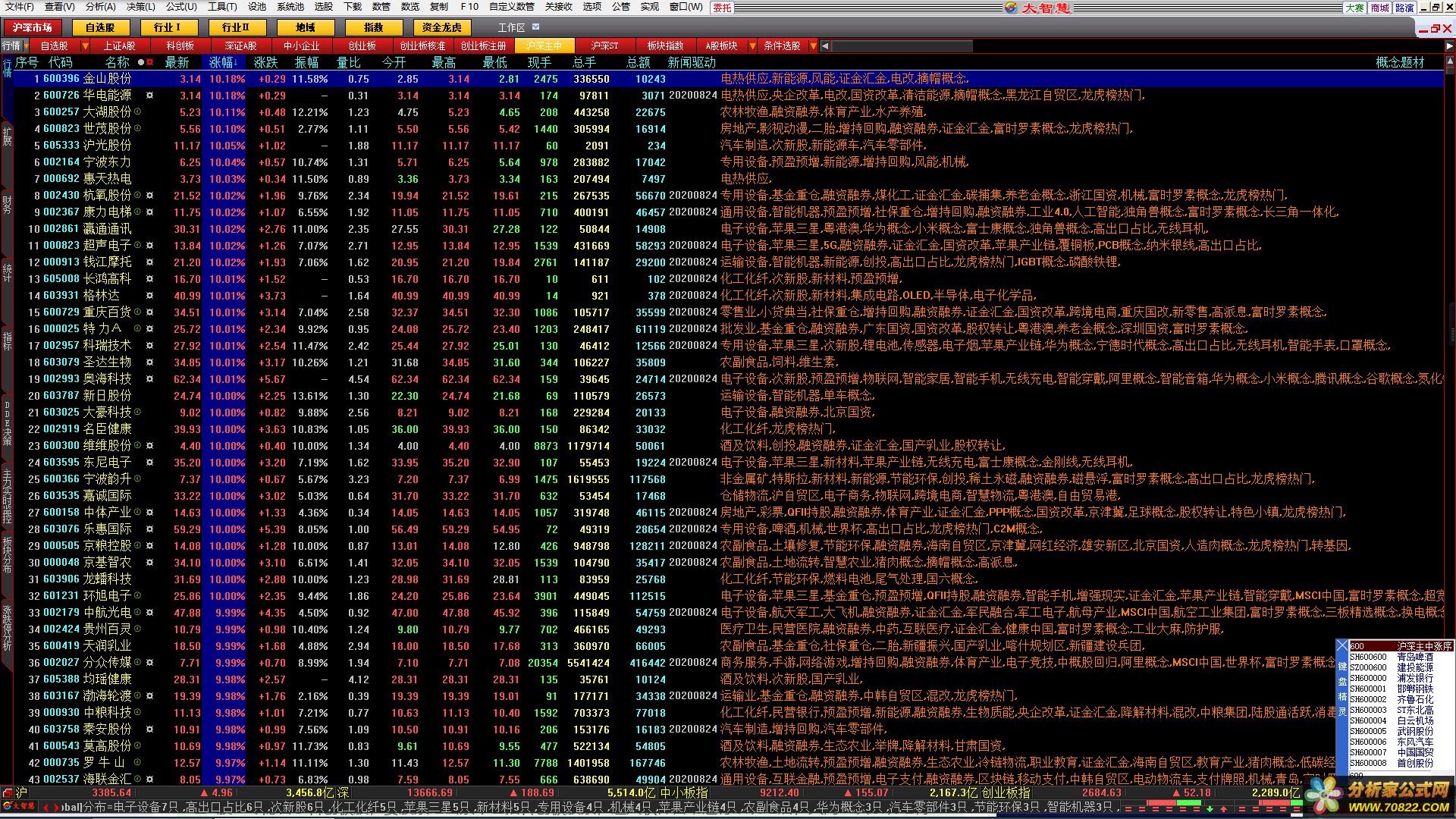Click the marker icon in the 钱江摩托 row
Viewport: 1456px width, 819px height.
click(x=150, y=262)
